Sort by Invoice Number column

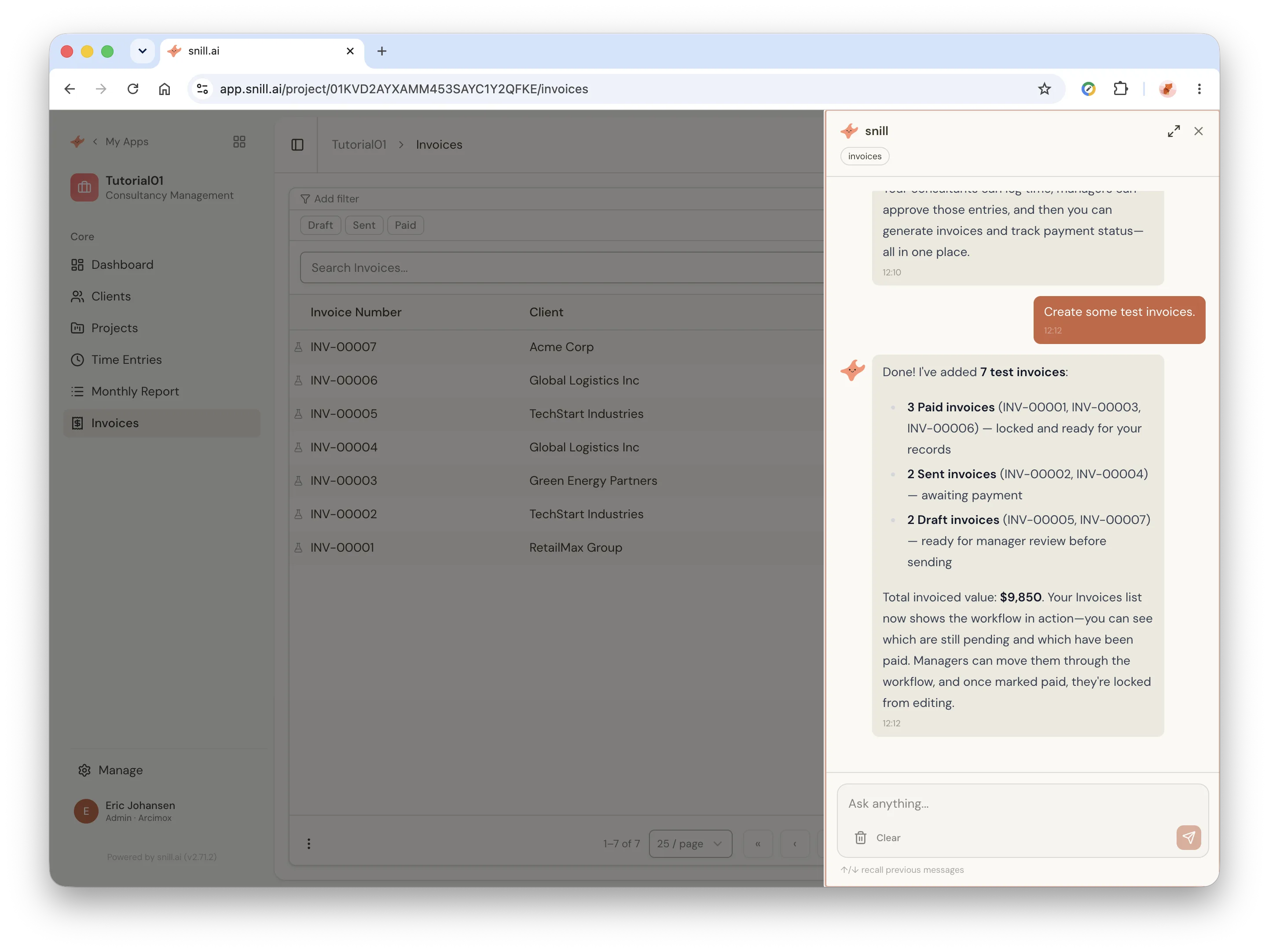(356, 312)
